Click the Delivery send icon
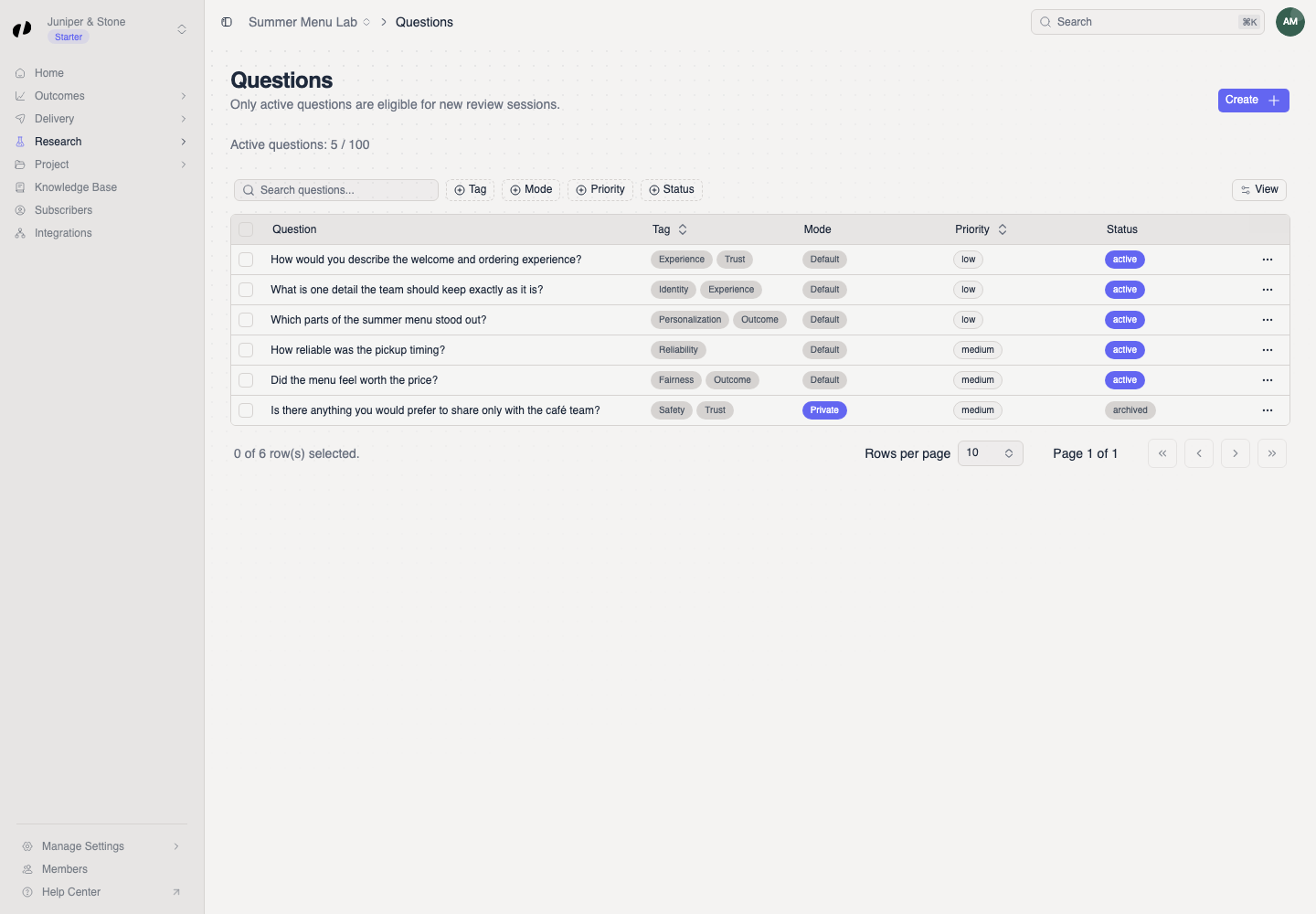 click(20, 119)
